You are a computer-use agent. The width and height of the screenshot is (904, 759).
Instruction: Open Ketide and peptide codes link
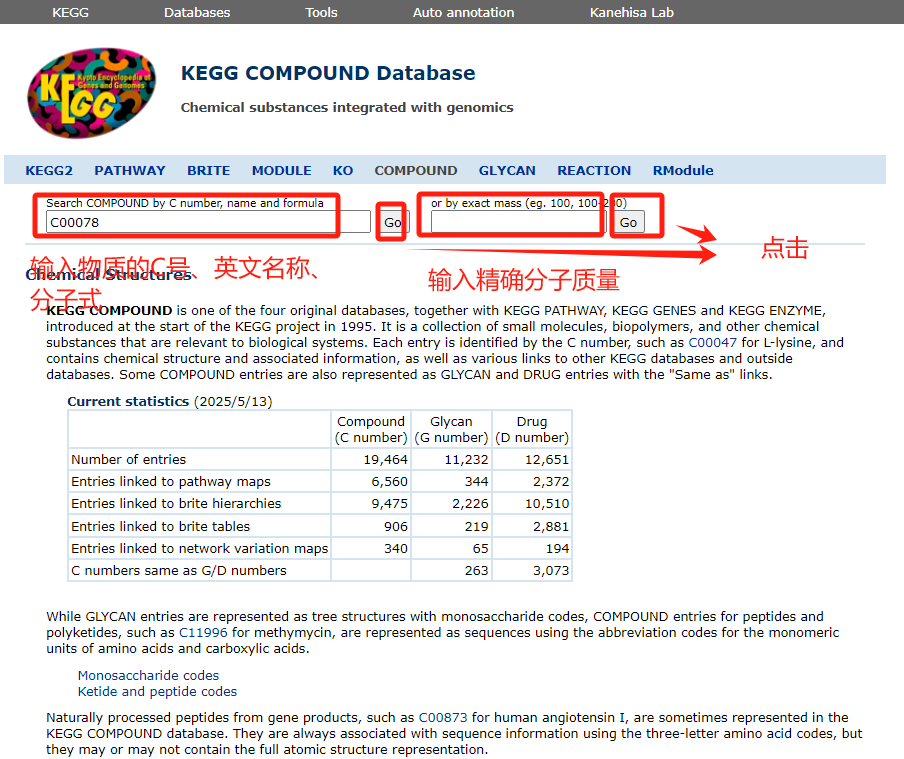(157, 692)
